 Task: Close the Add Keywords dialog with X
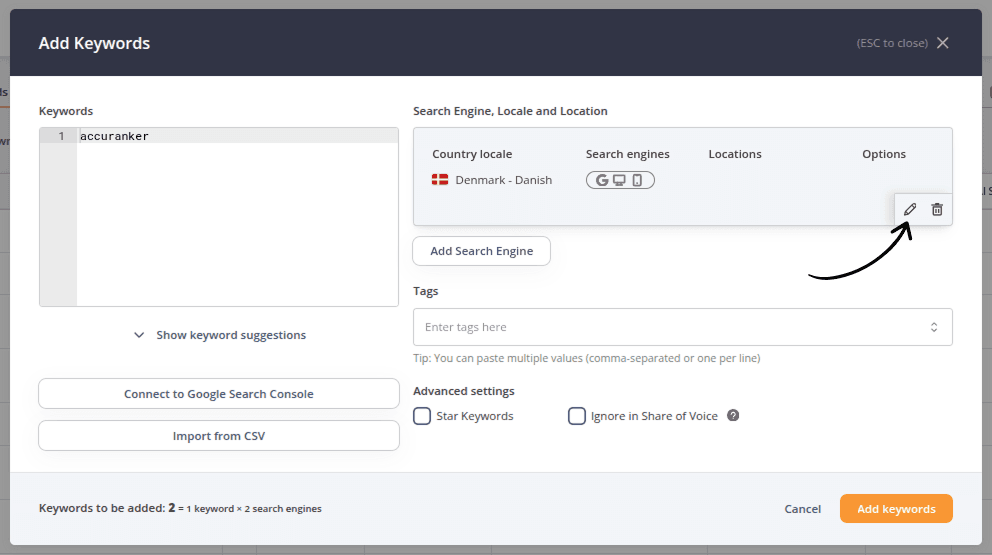[x=943, y=43]
